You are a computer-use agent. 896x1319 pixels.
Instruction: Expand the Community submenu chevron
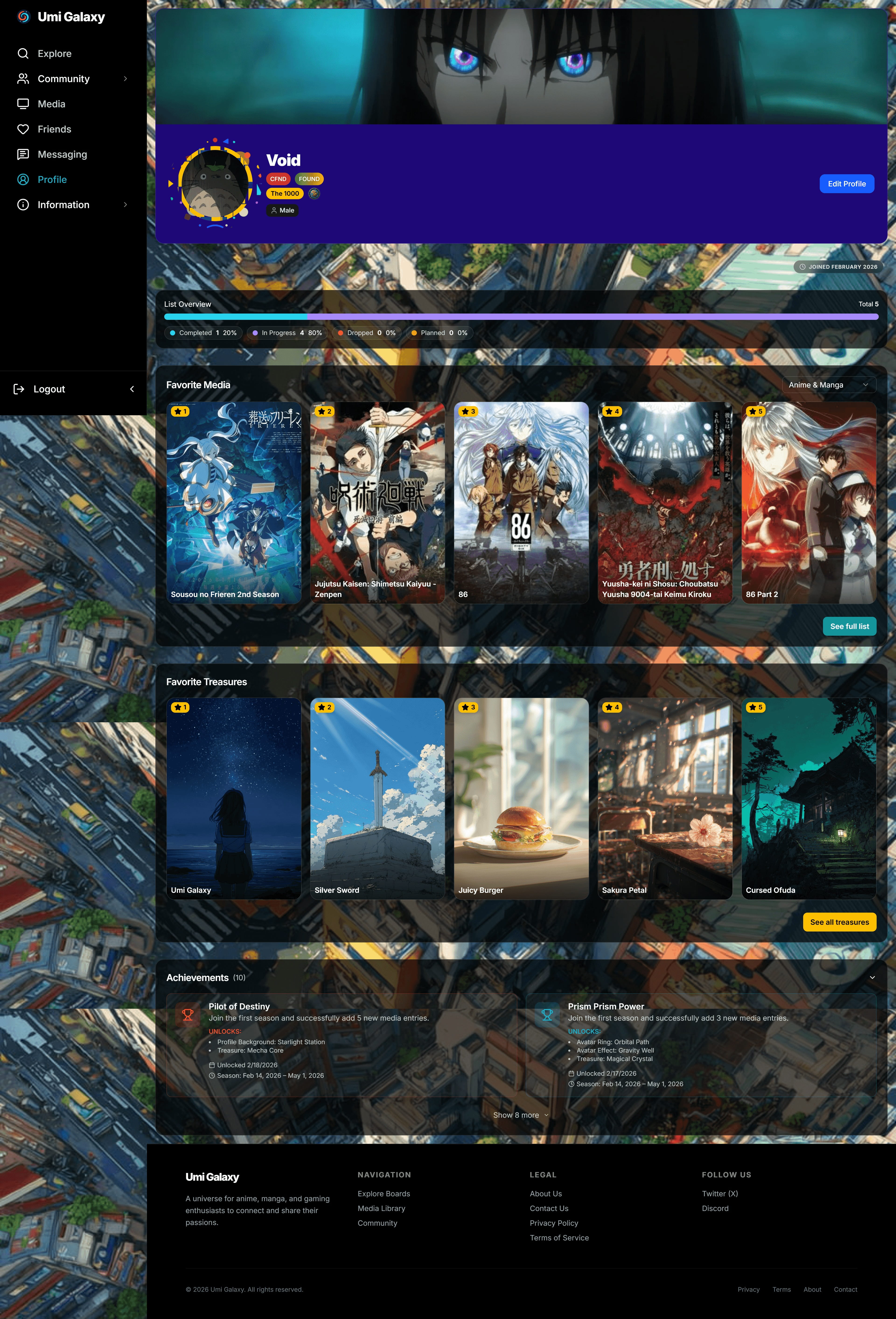126,79
